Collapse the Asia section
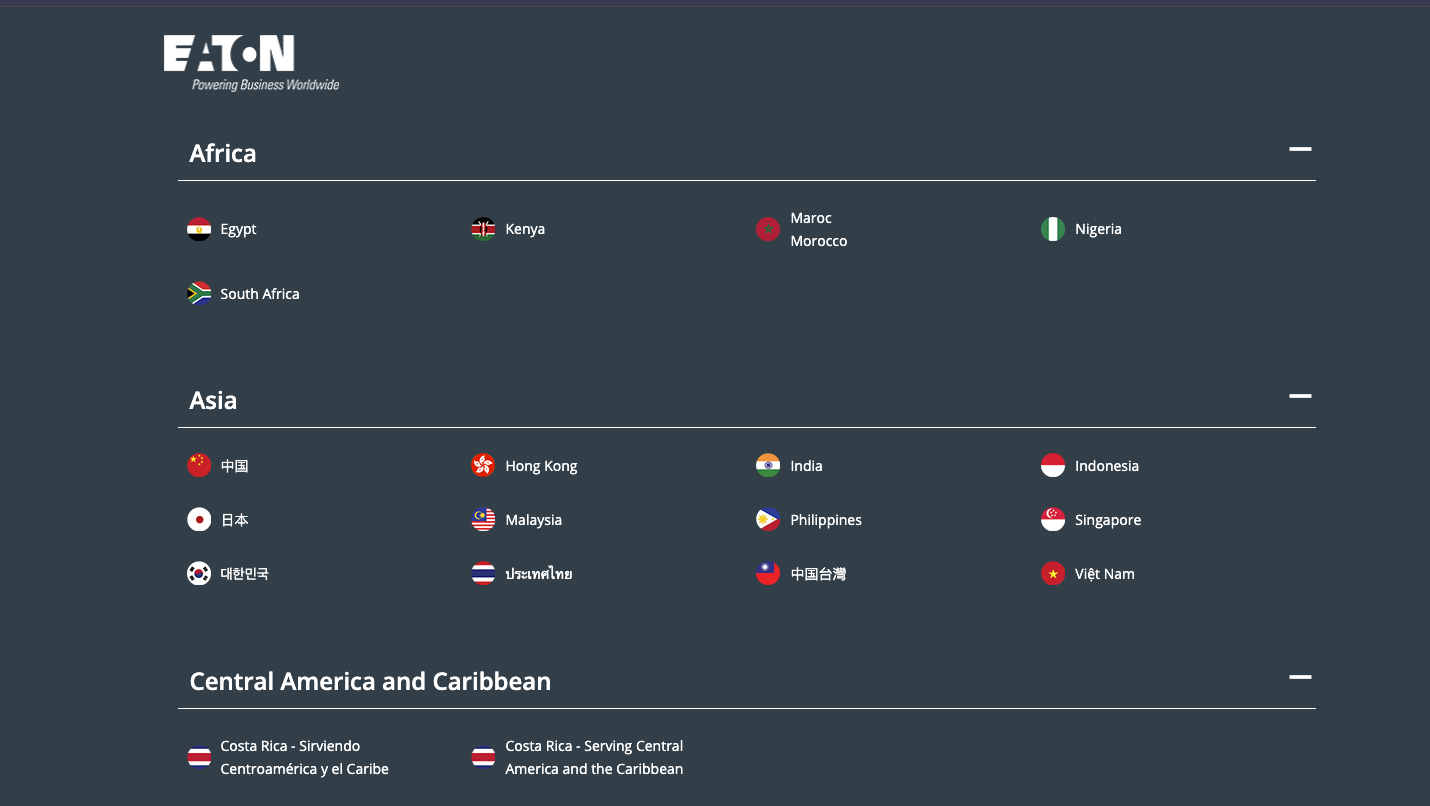The image size is (1430, 806). click(x=1299, y=397)
